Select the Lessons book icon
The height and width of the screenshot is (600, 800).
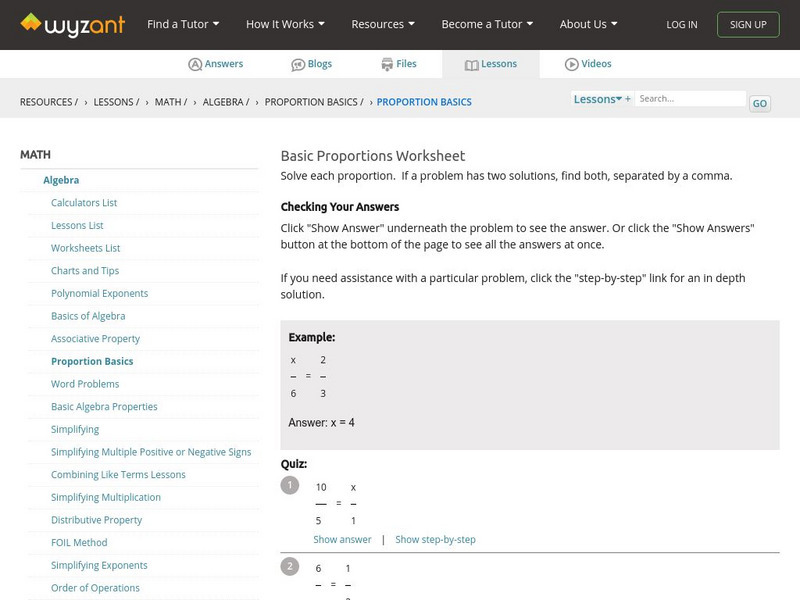[x=472, y=64]
